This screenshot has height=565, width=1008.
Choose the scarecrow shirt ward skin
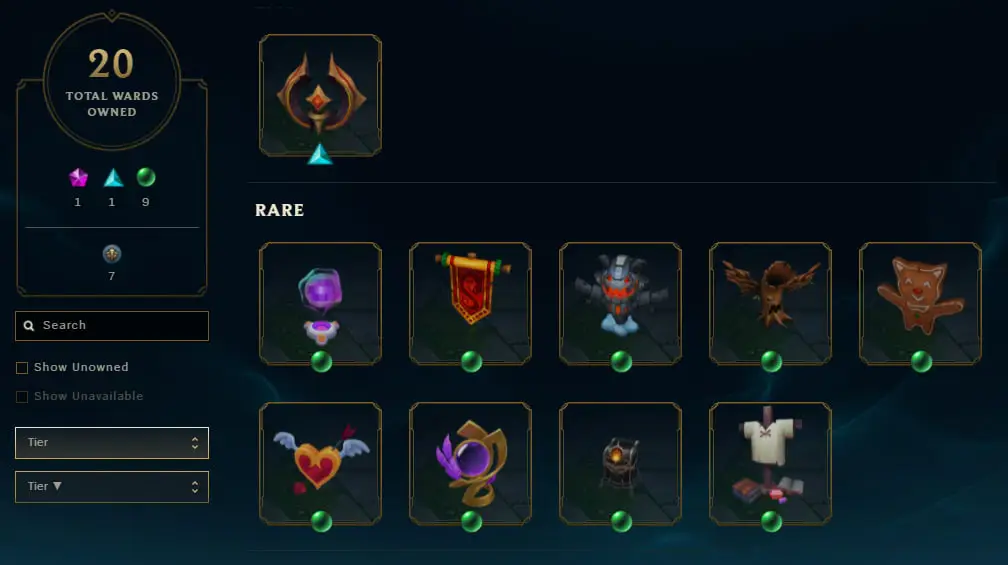(x=770, y=463)
